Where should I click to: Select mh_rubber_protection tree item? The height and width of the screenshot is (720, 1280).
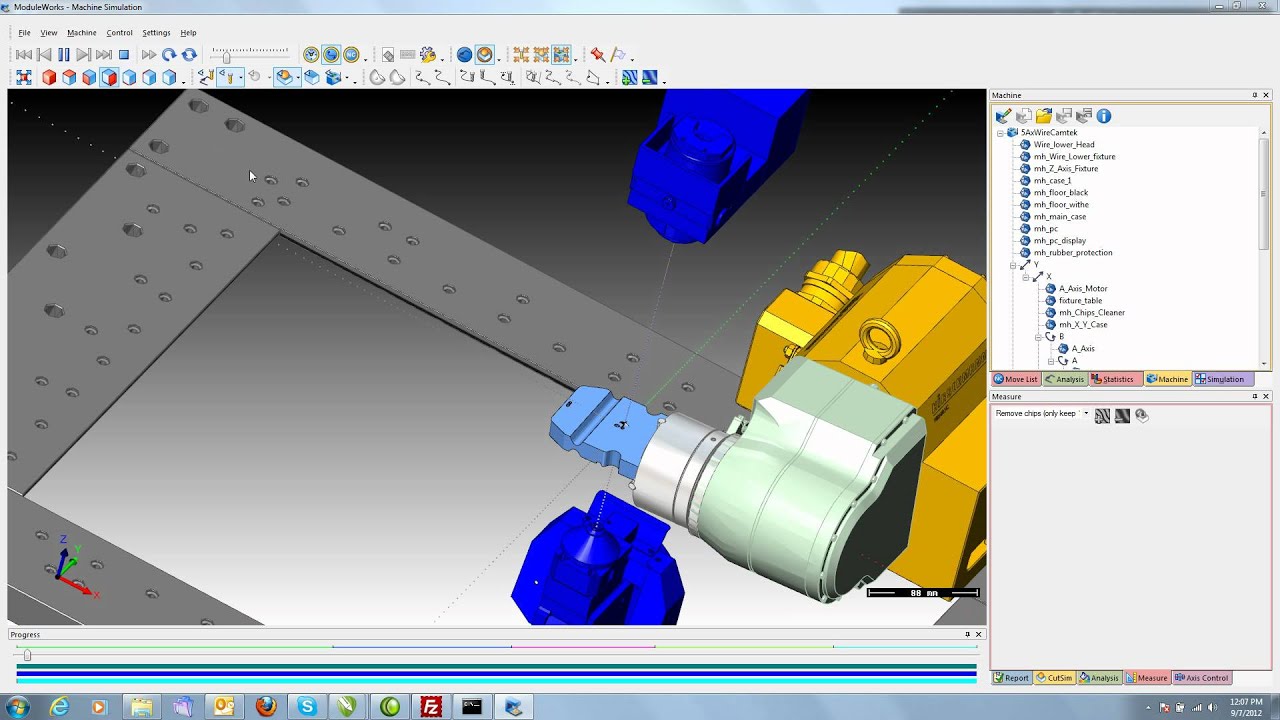pyautogui.click(x=1073, y=253)
